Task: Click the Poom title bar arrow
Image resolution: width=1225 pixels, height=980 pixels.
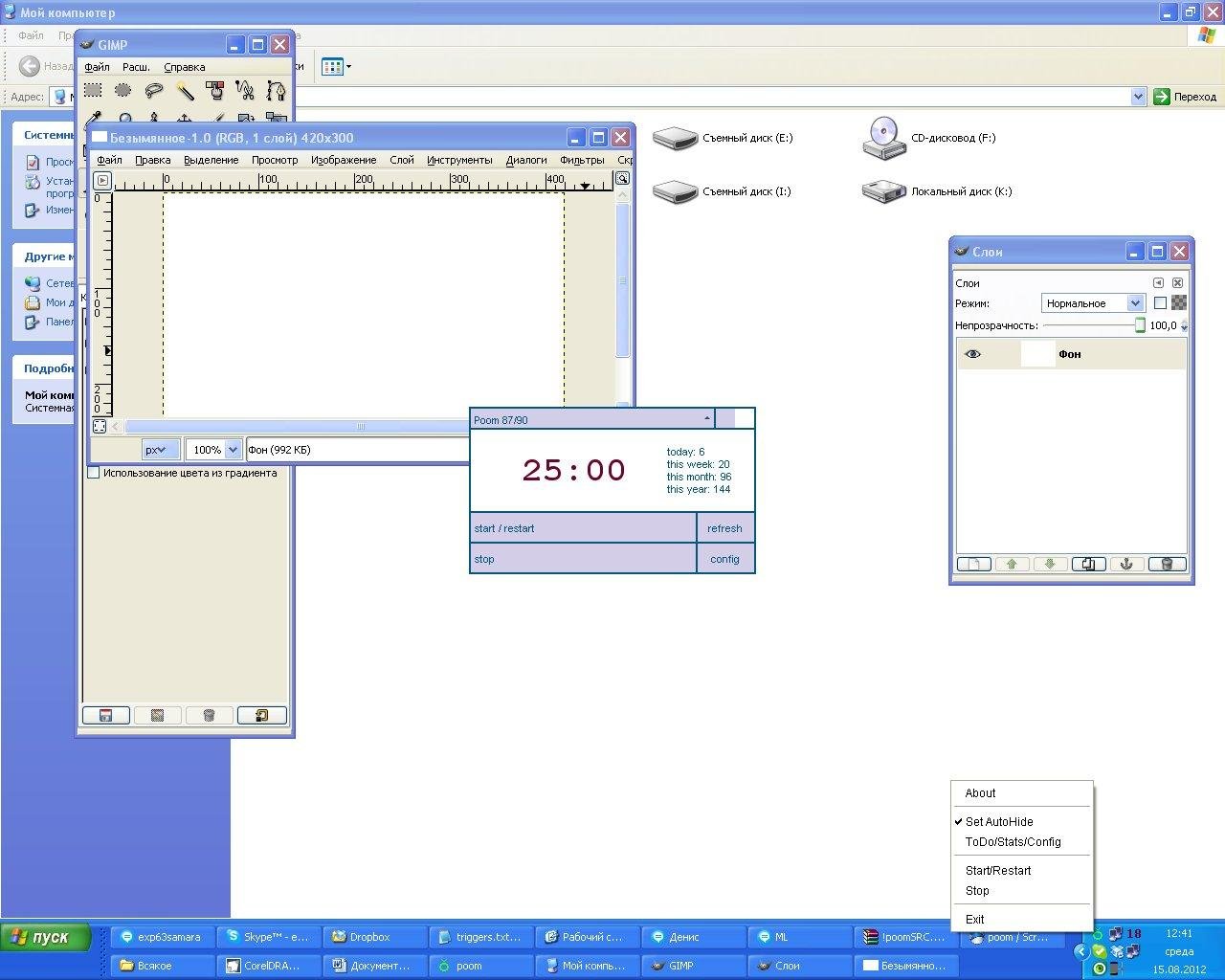Action: [x=707, y=419]
